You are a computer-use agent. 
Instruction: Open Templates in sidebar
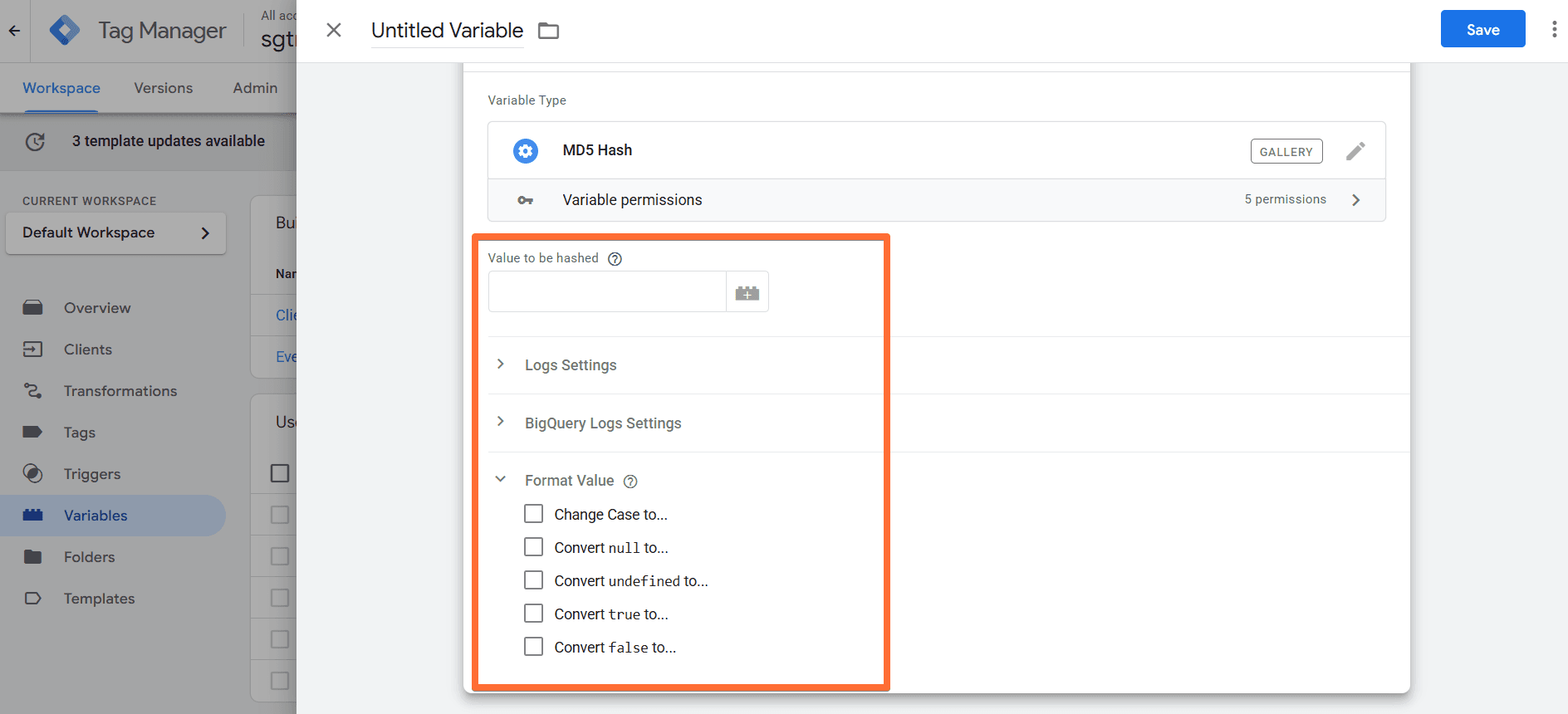99,599
